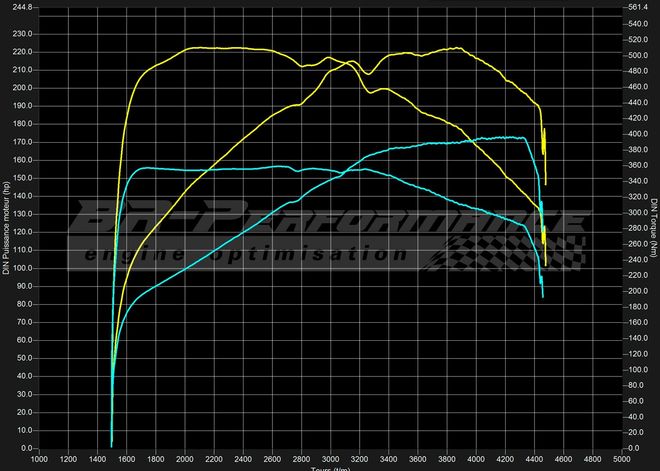Viewport: 660px width, 471px height.
Task: Click the Tours axis title at bottom
Action: pyautogui.click(x=330, y=468)
